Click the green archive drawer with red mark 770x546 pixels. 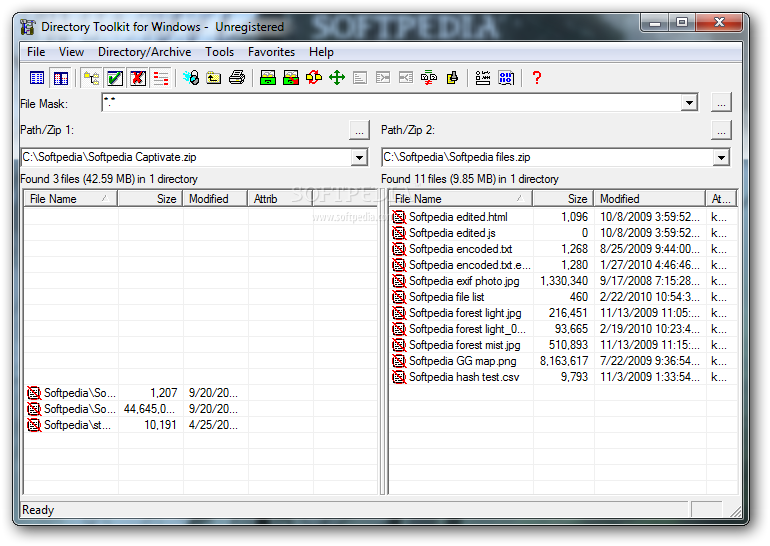click(x=291, y=78)
